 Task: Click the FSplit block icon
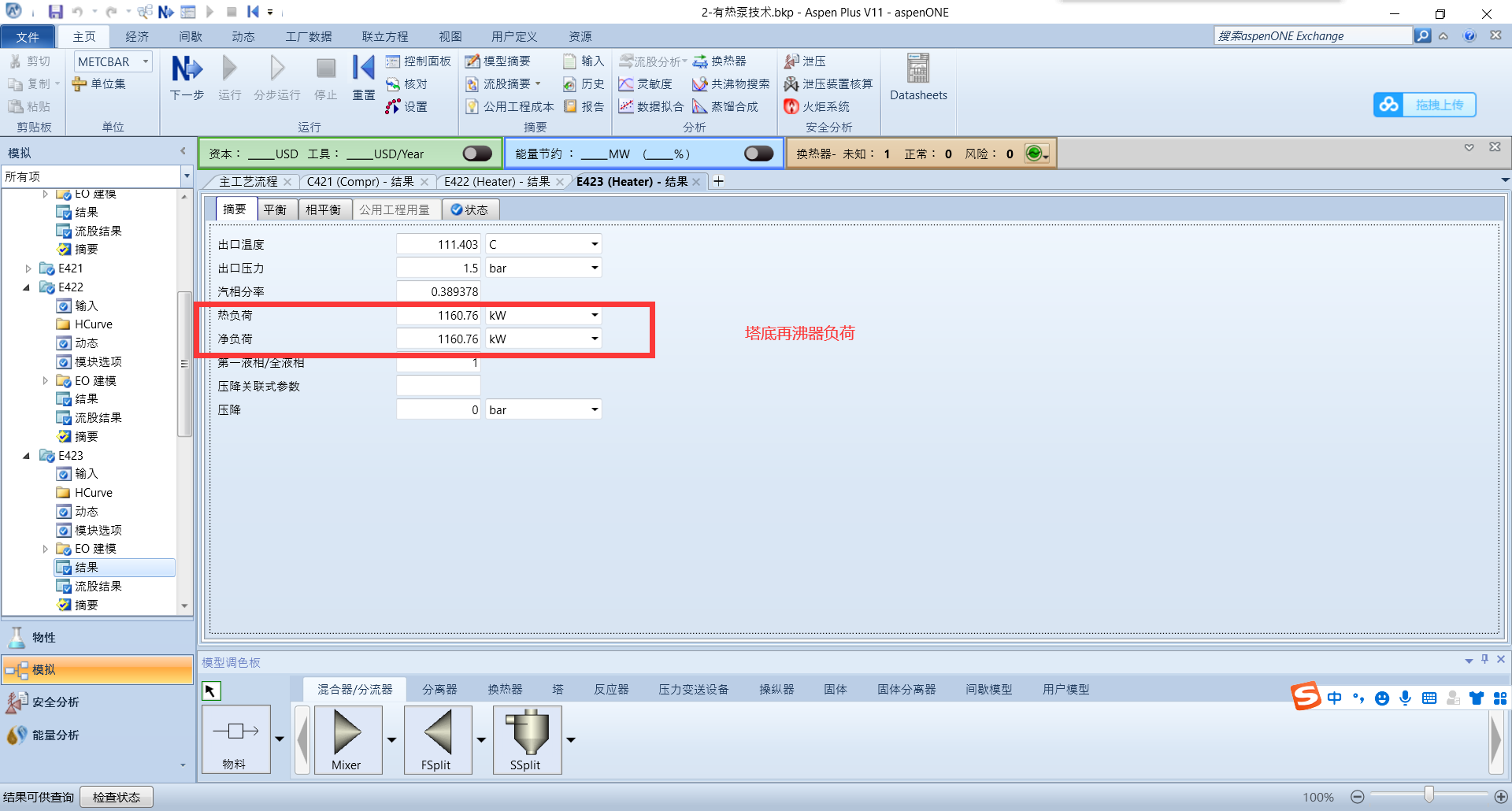pyautogui.click(x=437, y=739)
